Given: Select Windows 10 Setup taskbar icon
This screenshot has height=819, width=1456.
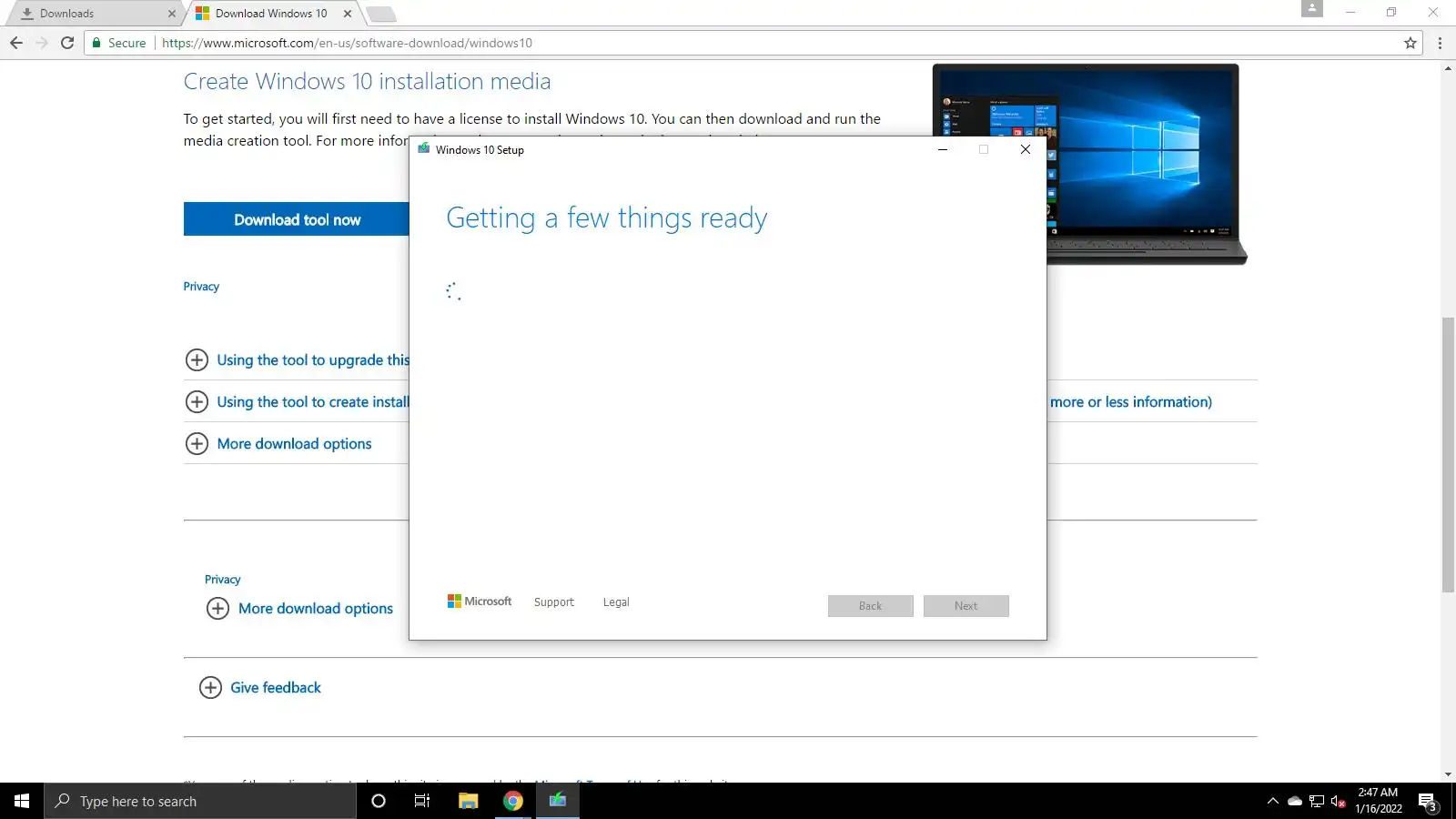Looking at the screenshot, I should 558,801.
